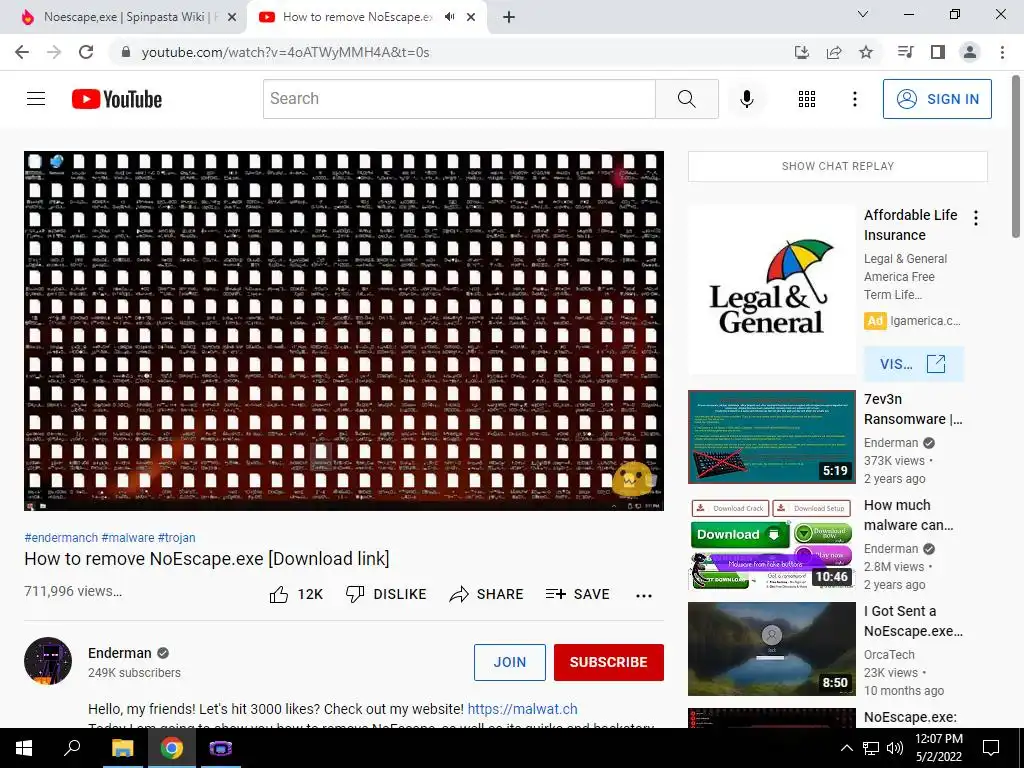Open Chrome side panel
This screenshot has height=768, width=1024.
click(x=938, y=52)
